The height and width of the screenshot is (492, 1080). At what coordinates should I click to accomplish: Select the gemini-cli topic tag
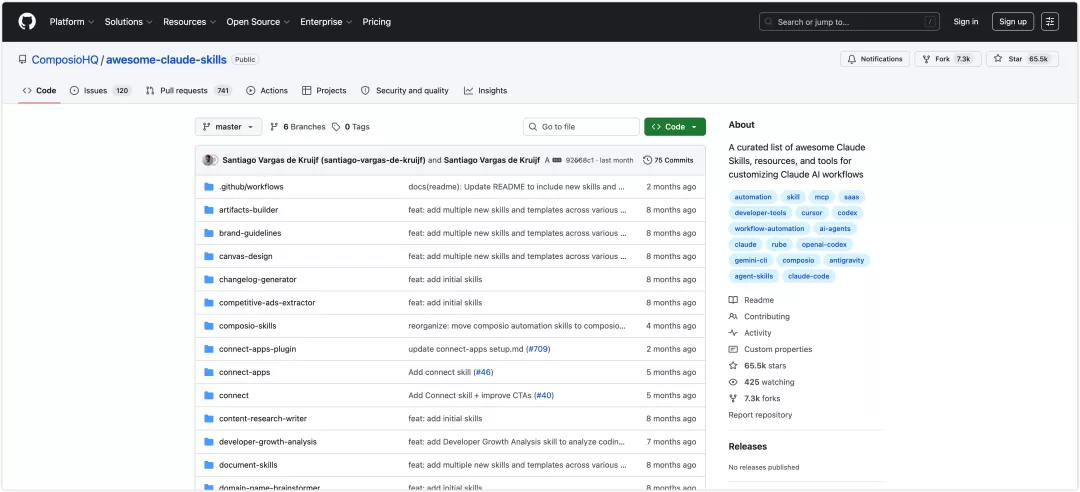pos(751,260)
